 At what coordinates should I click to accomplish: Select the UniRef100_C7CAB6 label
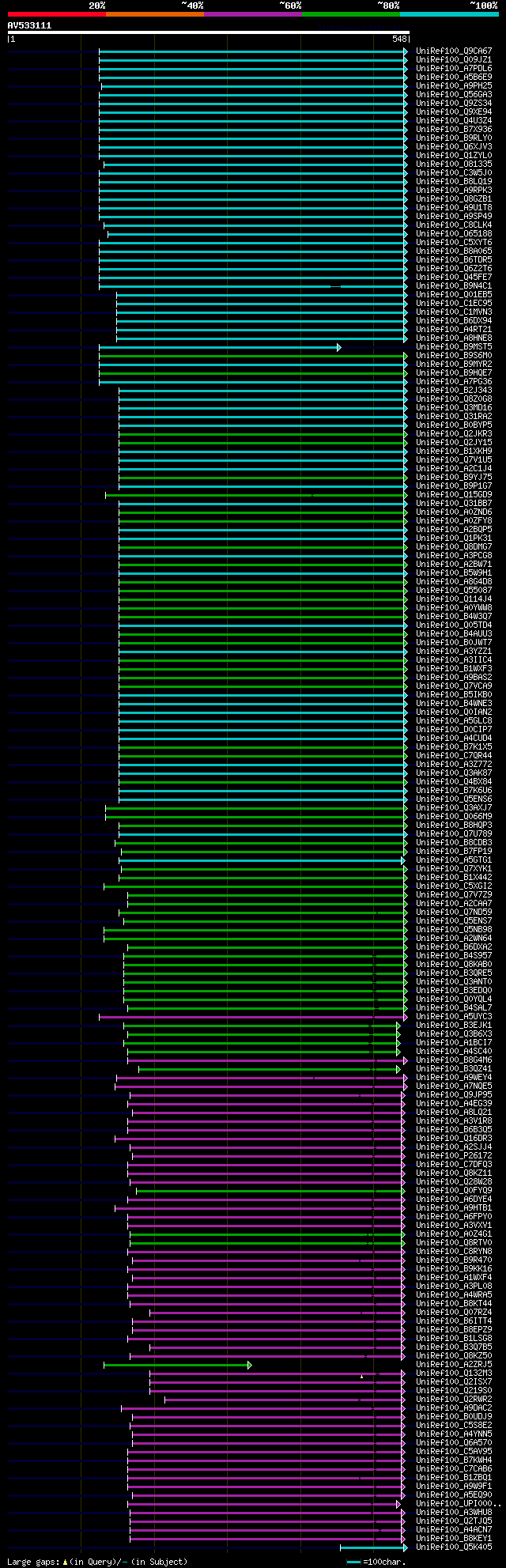click(x=454, y=1469)
